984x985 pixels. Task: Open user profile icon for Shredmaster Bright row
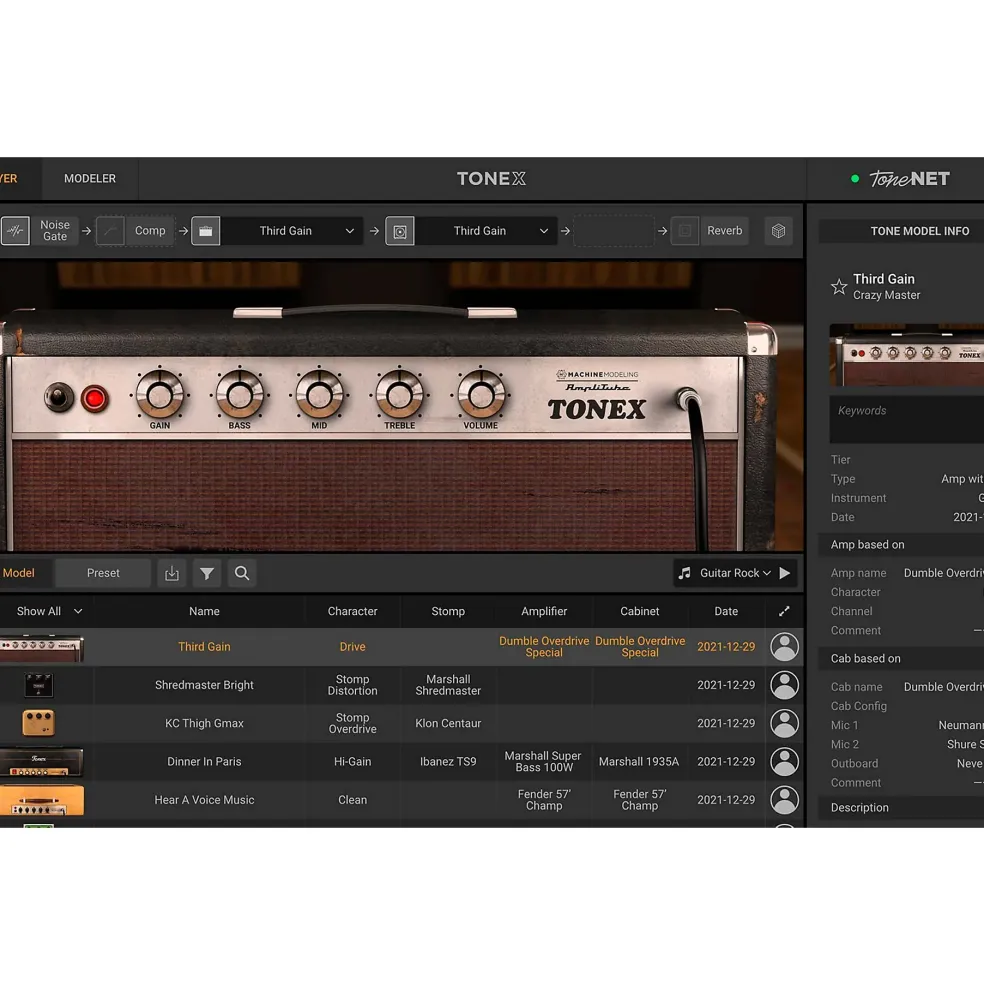785,685
